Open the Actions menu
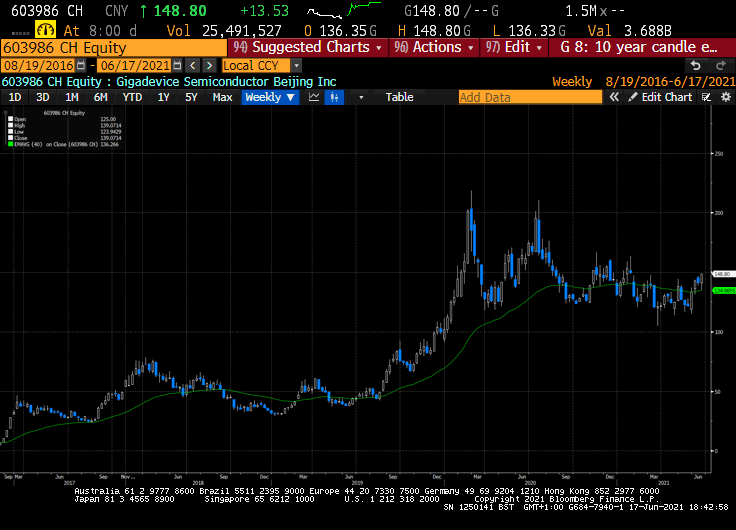This screenshot has width=736, height=530. pos(434,47)
